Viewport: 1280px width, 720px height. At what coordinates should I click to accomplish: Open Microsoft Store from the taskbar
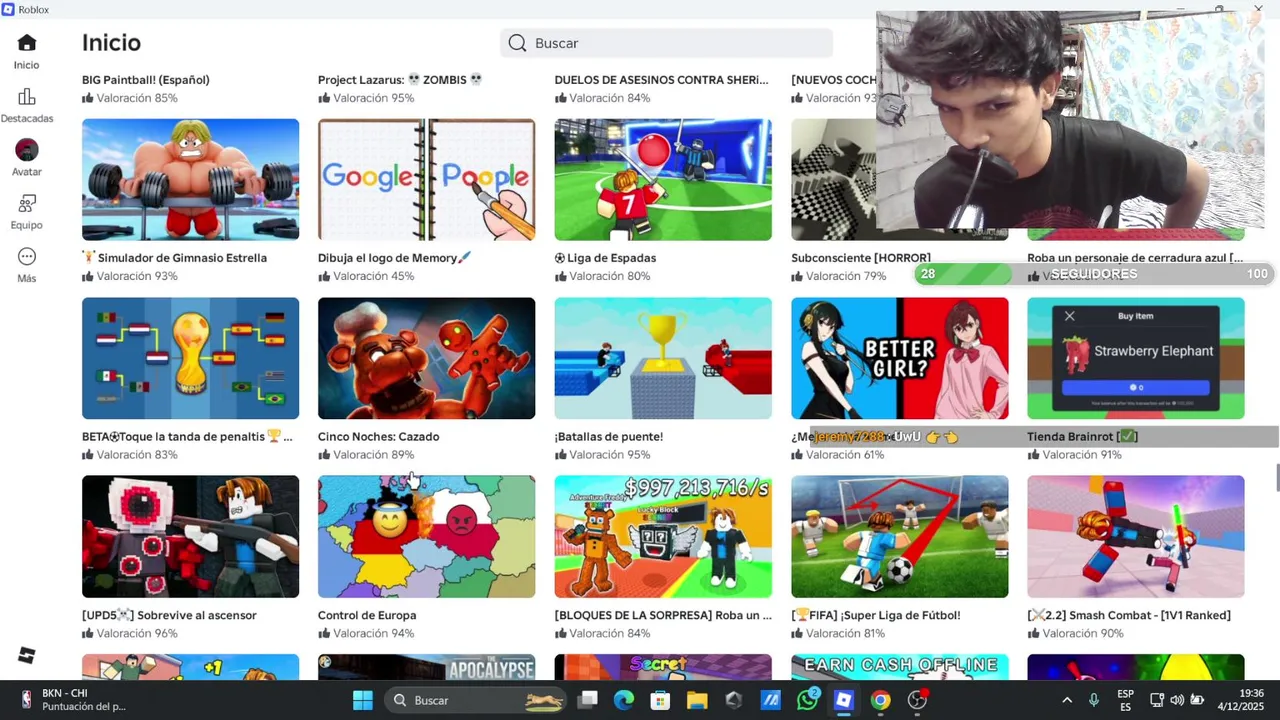pyautogui.click(x=660, y=700)
